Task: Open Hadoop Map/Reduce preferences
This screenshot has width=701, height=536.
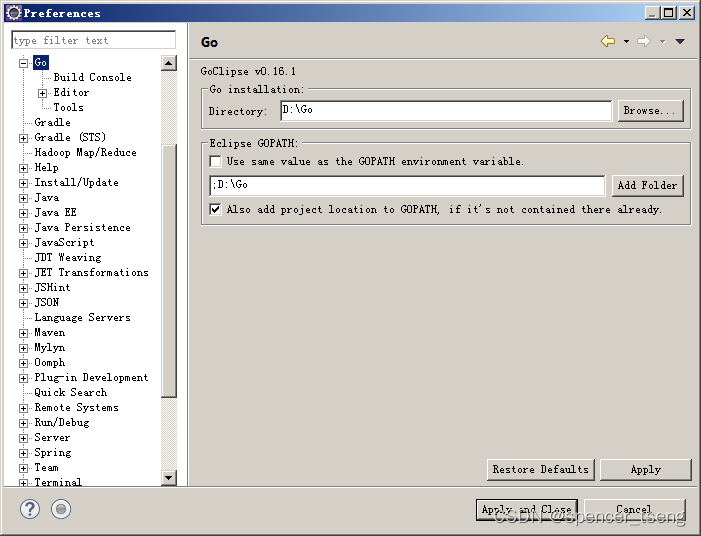Action: click(x=85, y=152)
